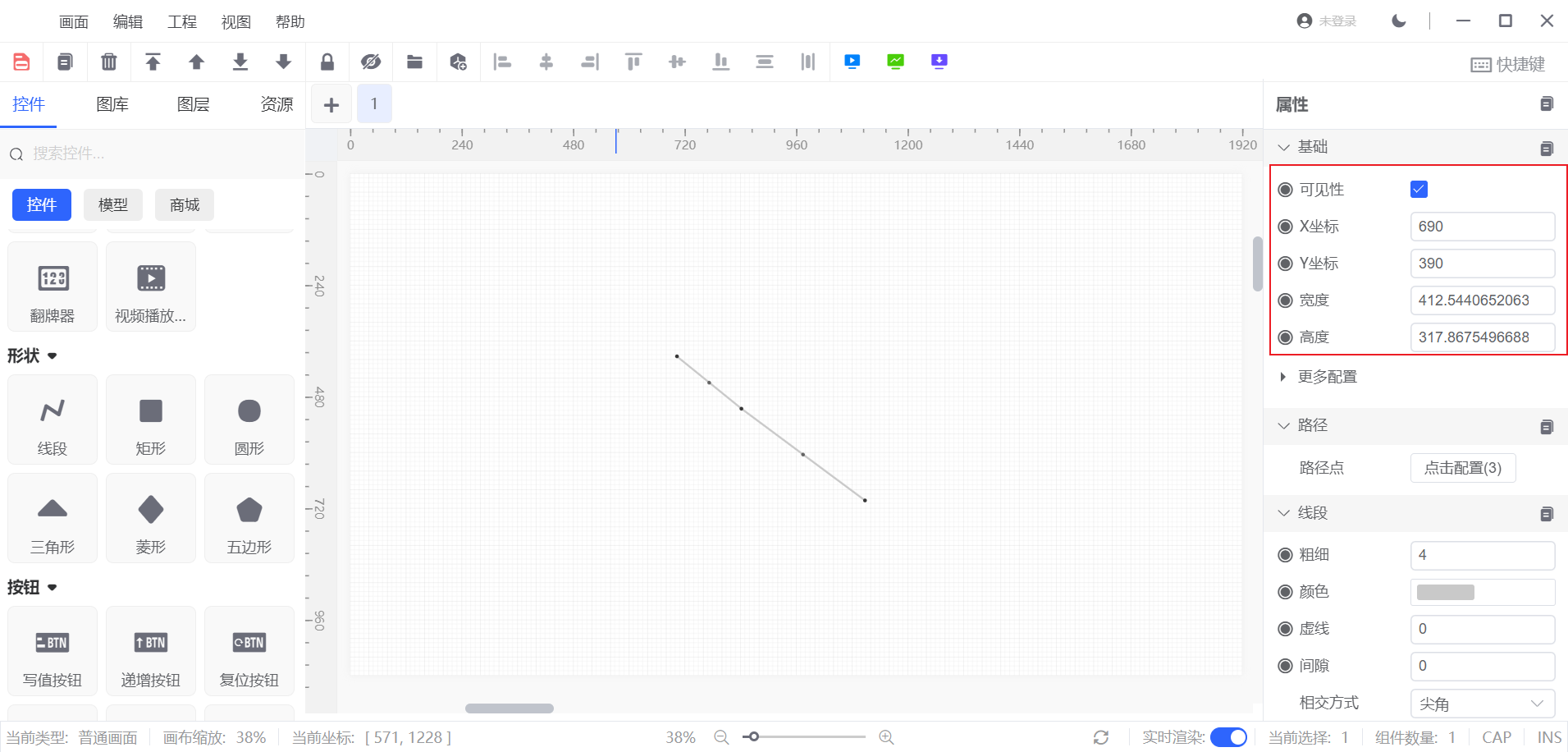Add the 翻牌器 flip counter widget
The height and width of the screenshot is (752, 1568).
53,287
